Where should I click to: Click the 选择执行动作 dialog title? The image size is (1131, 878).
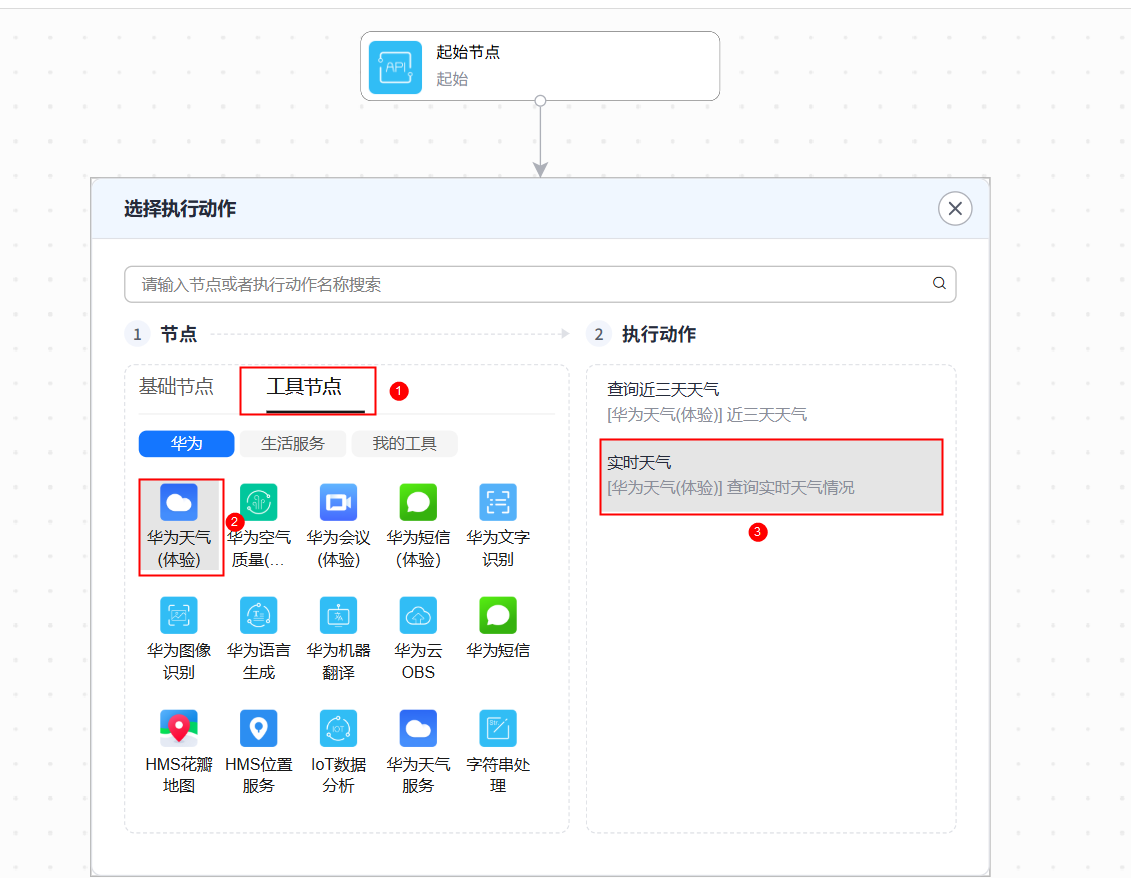click(x=180, y=209)
